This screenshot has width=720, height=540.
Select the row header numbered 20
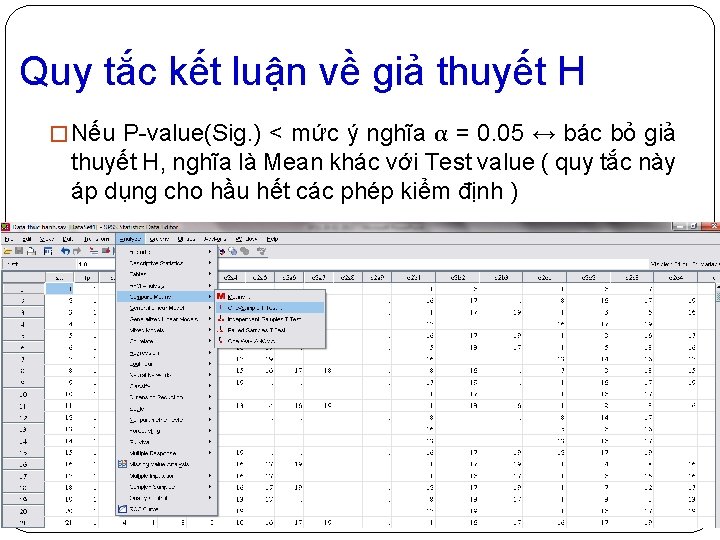pos(23,511)
